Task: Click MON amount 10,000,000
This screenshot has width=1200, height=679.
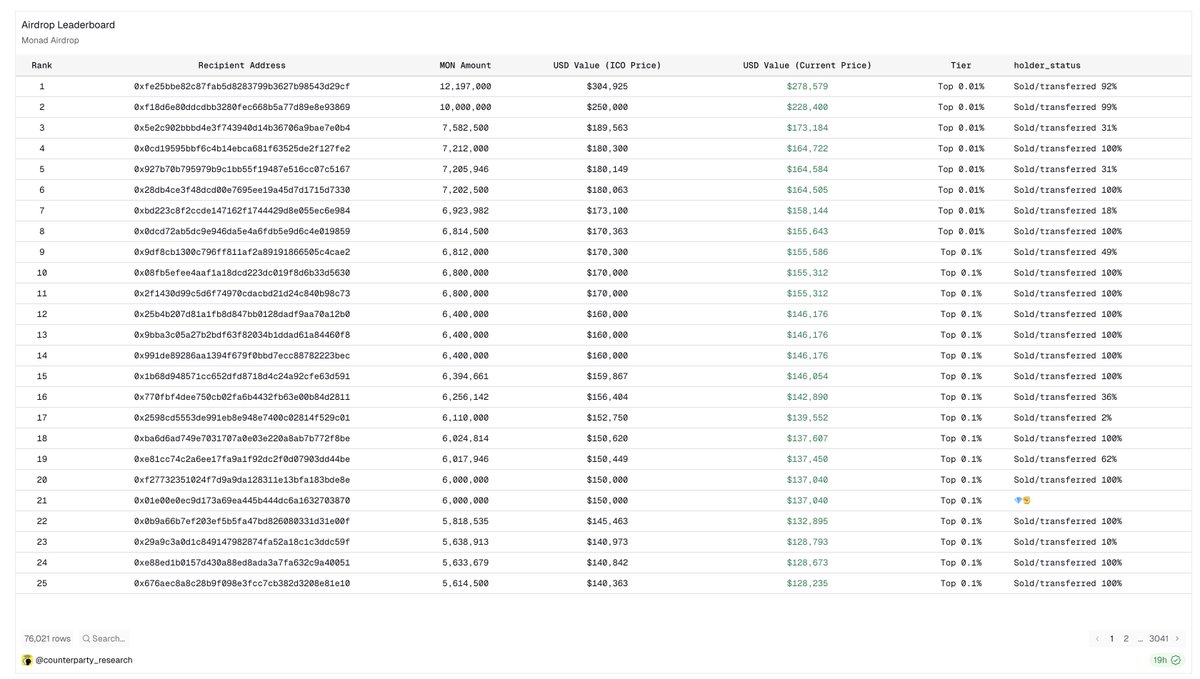Action: point(465,107)
